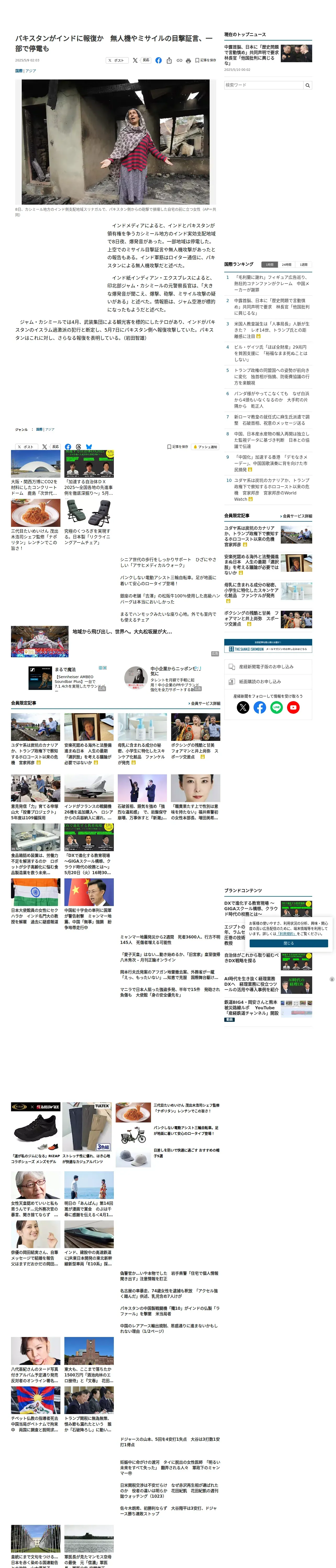Click the Facebook icon in the lower share bar
The width and height of the screenshot is (336, 1568).
(x=68, y=447)
